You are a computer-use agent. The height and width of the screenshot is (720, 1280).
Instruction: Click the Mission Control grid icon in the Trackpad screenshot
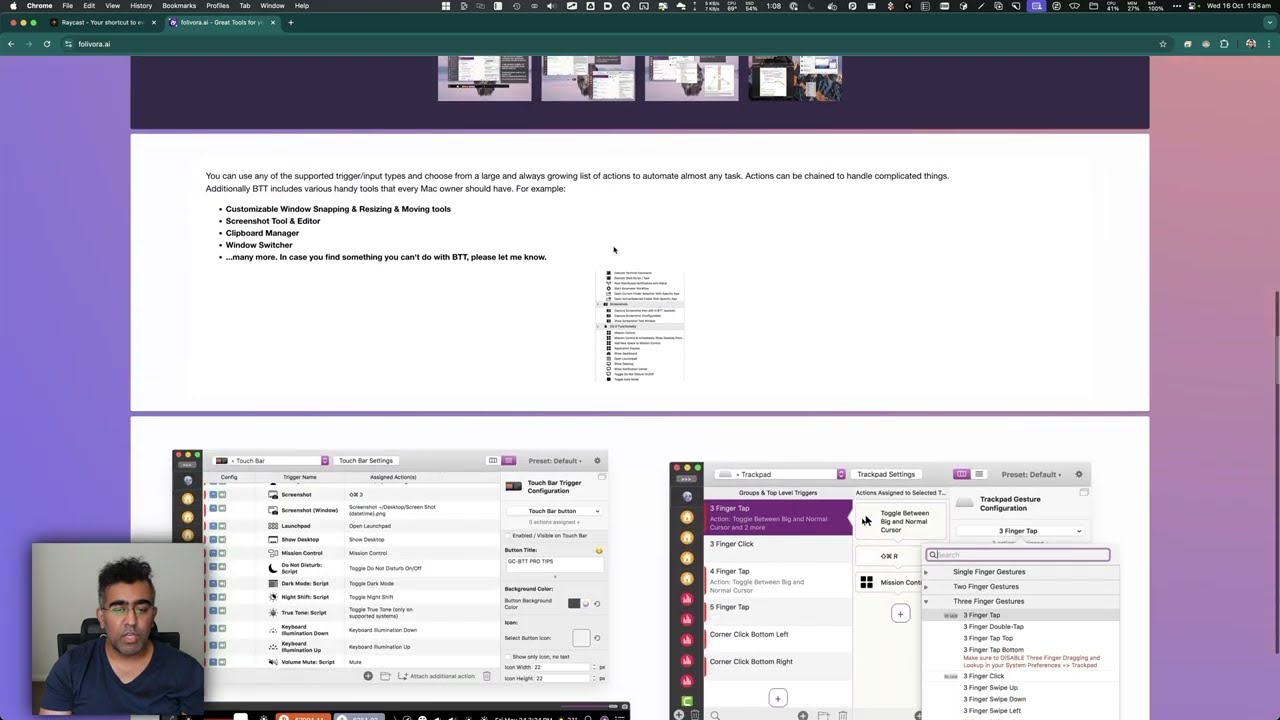tap(866, 582)
